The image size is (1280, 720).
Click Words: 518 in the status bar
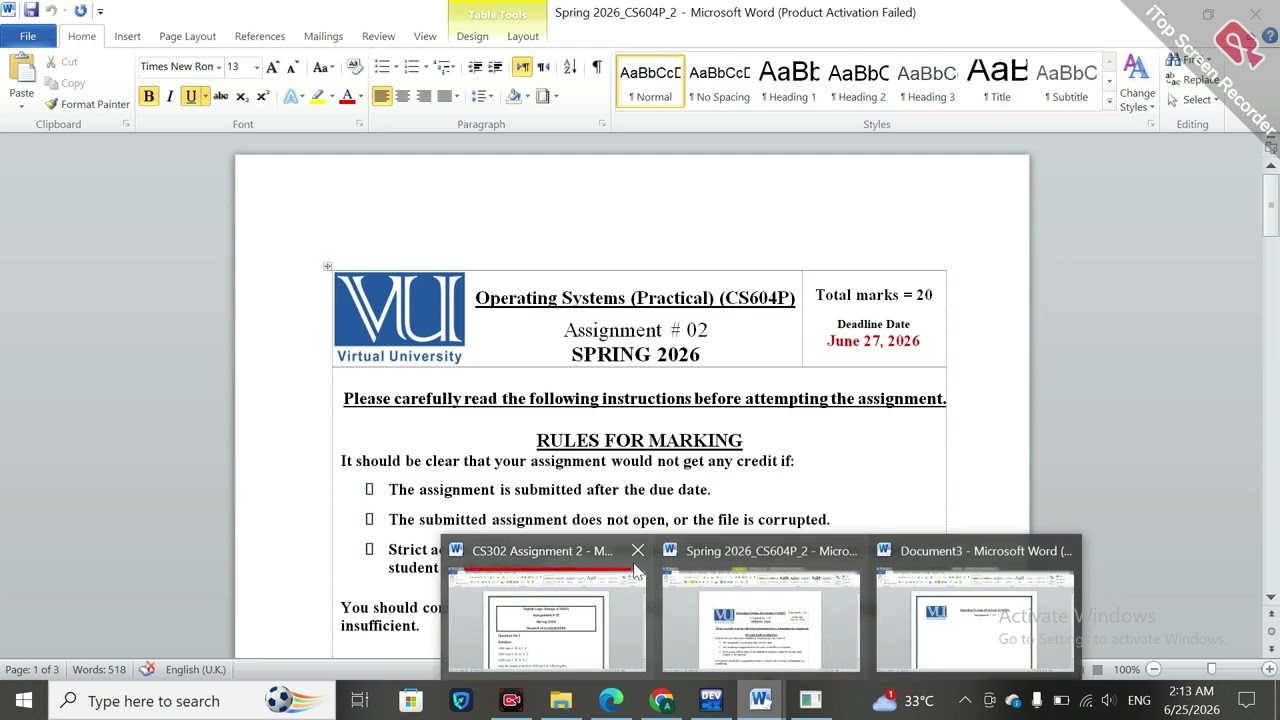(x=100, y=669)
